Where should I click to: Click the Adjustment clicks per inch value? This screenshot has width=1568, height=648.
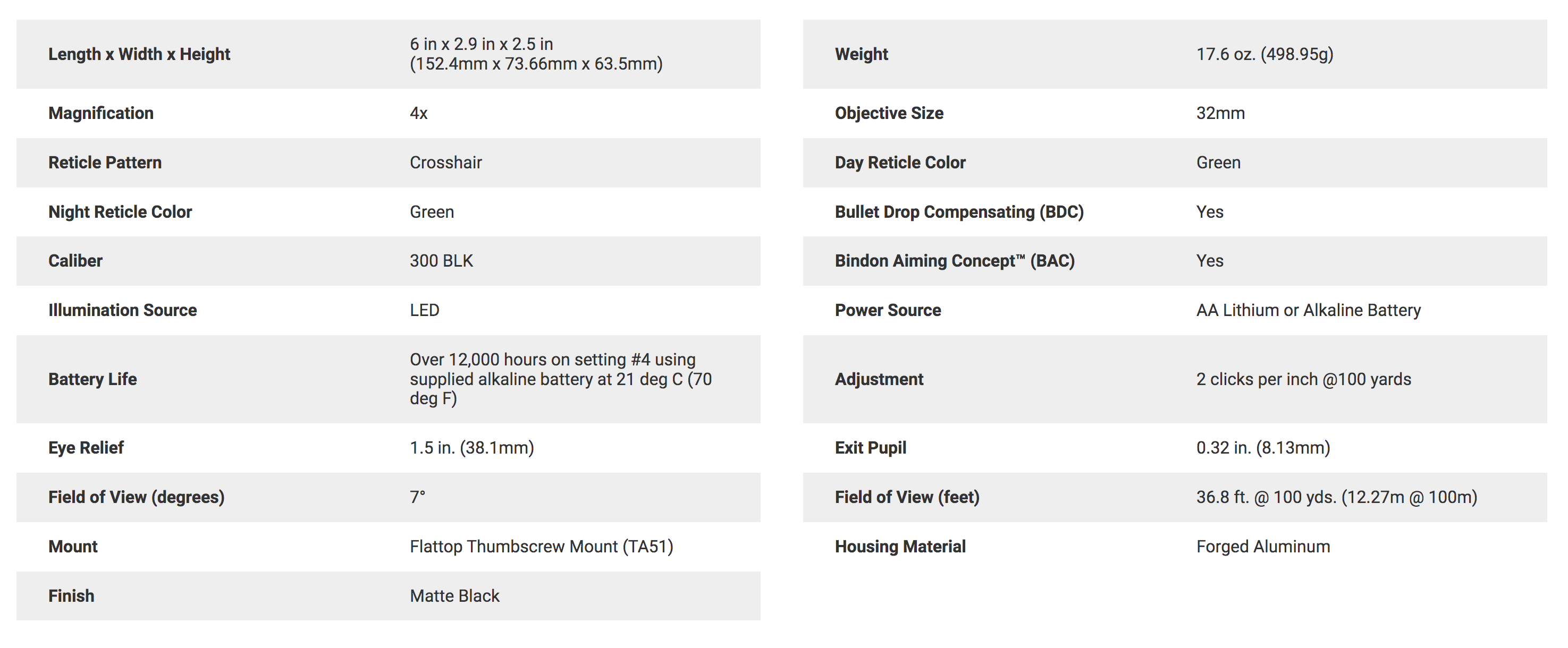(1304, 379)
